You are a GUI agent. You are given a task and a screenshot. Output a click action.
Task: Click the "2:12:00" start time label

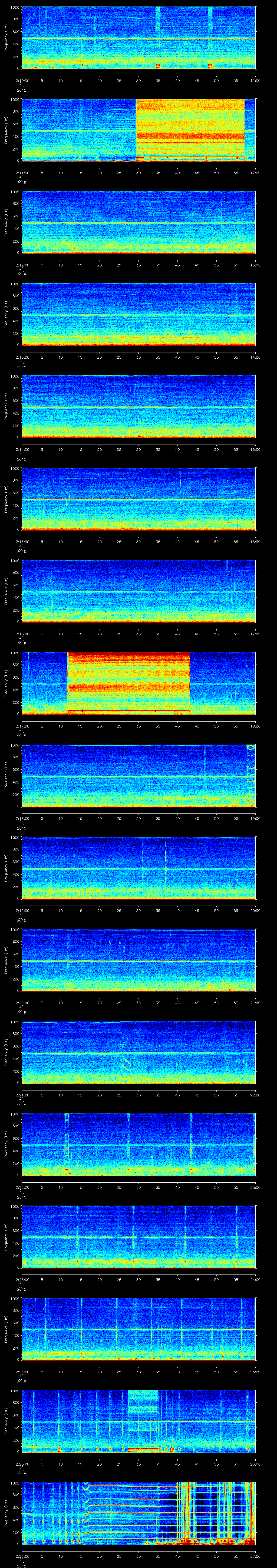pos(22,265)
